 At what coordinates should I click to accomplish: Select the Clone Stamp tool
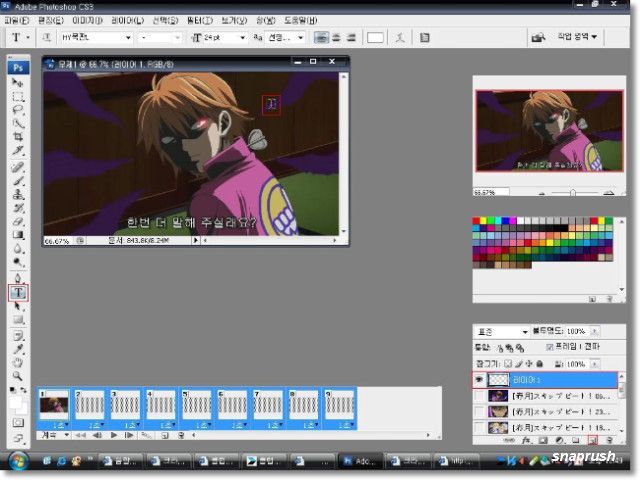[18, 194]
